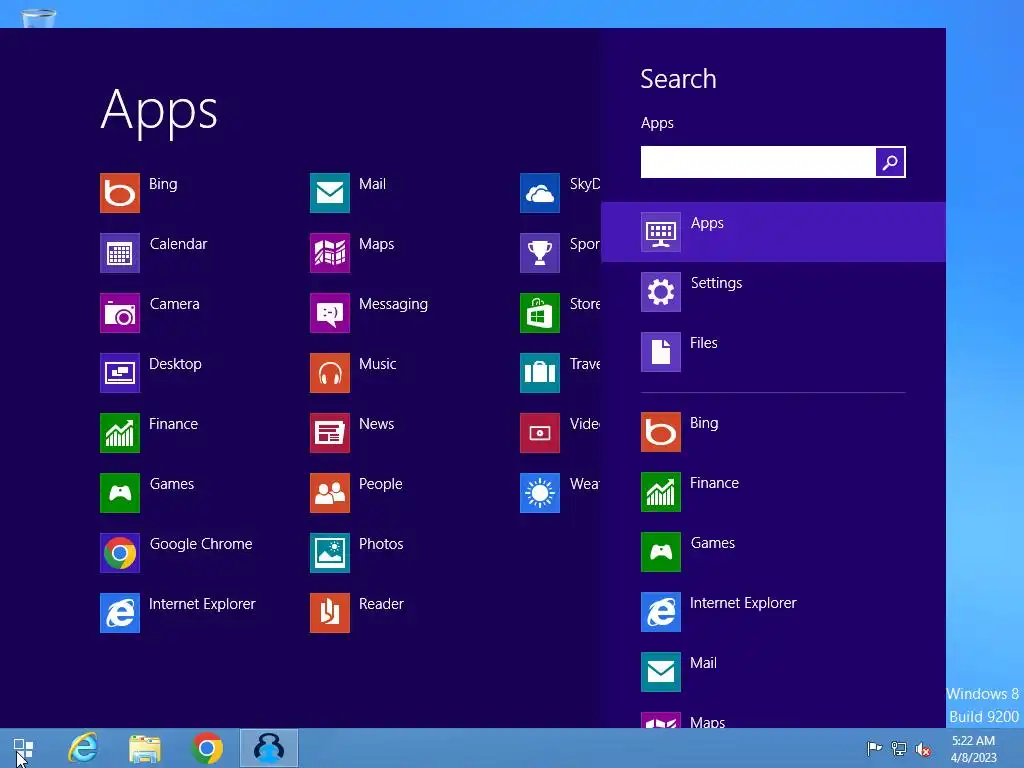Open Chrome from the taskbar

pyautogui.click(x=207, y=748)
